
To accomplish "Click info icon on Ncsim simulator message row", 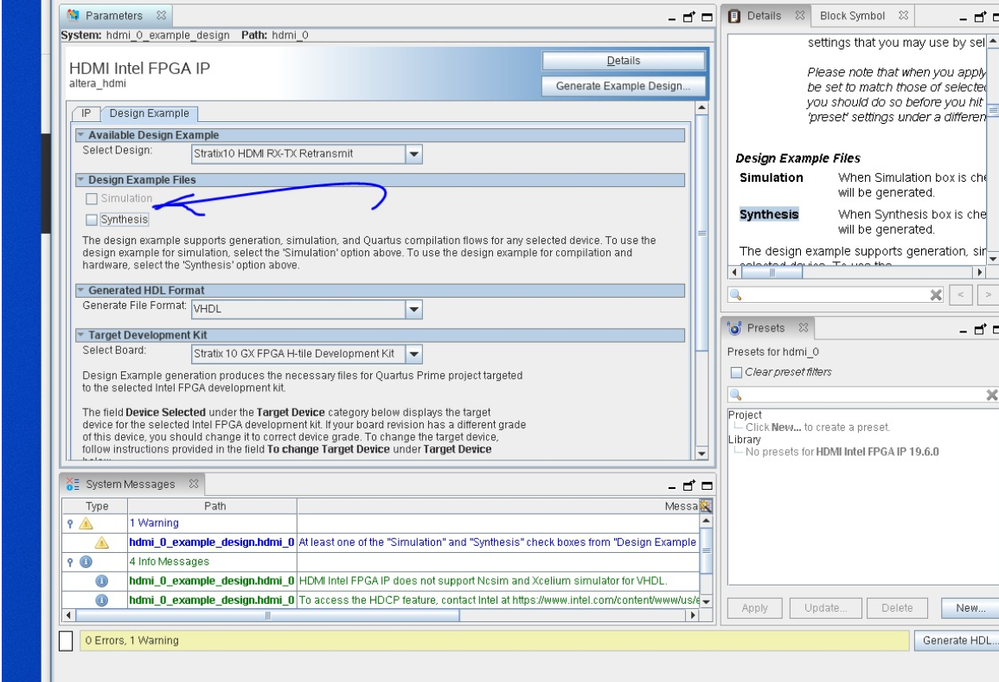I will click(101, 581).
